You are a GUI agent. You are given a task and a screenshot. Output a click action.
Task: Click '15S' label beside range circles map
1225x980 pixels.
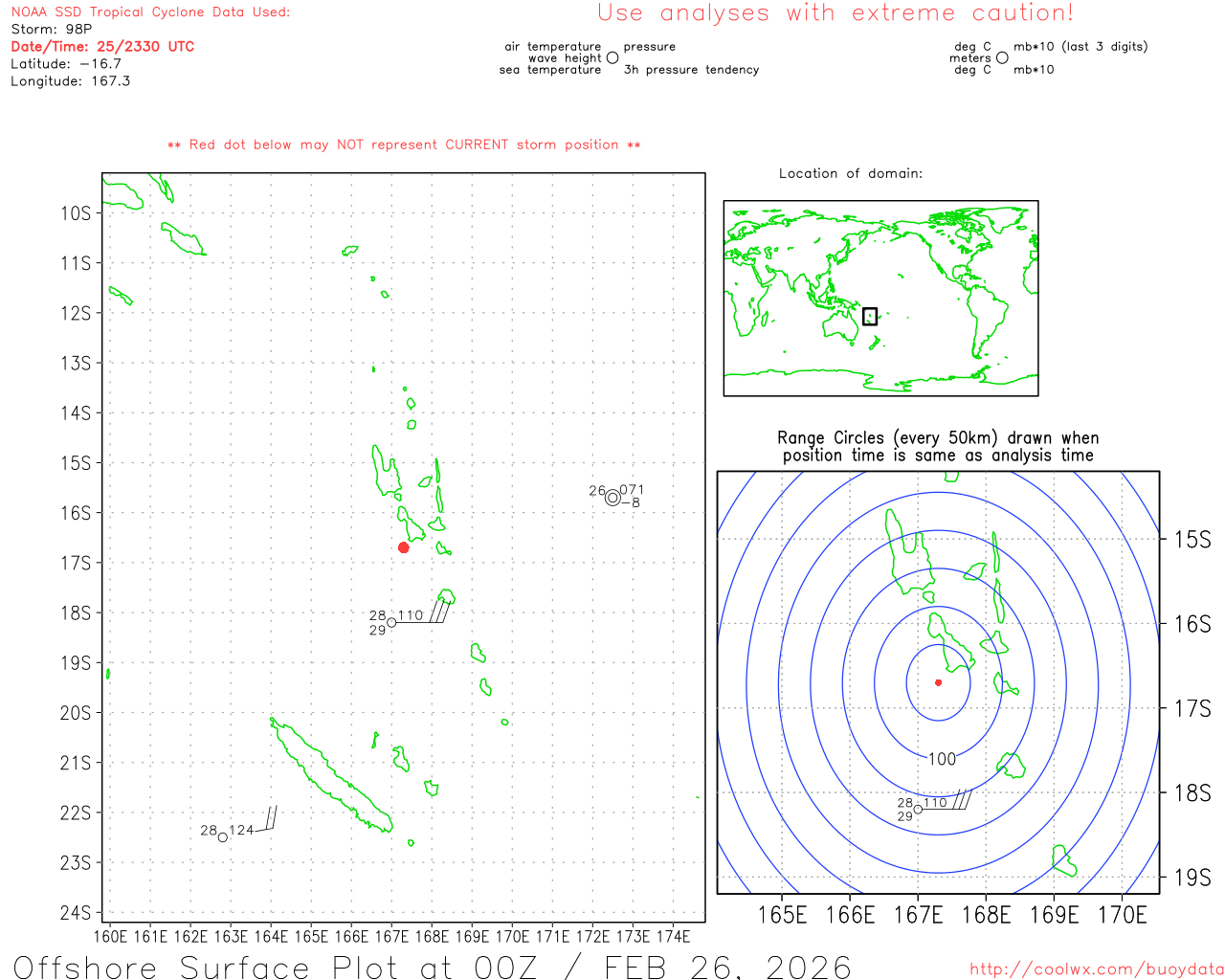tap(1192, 540)
